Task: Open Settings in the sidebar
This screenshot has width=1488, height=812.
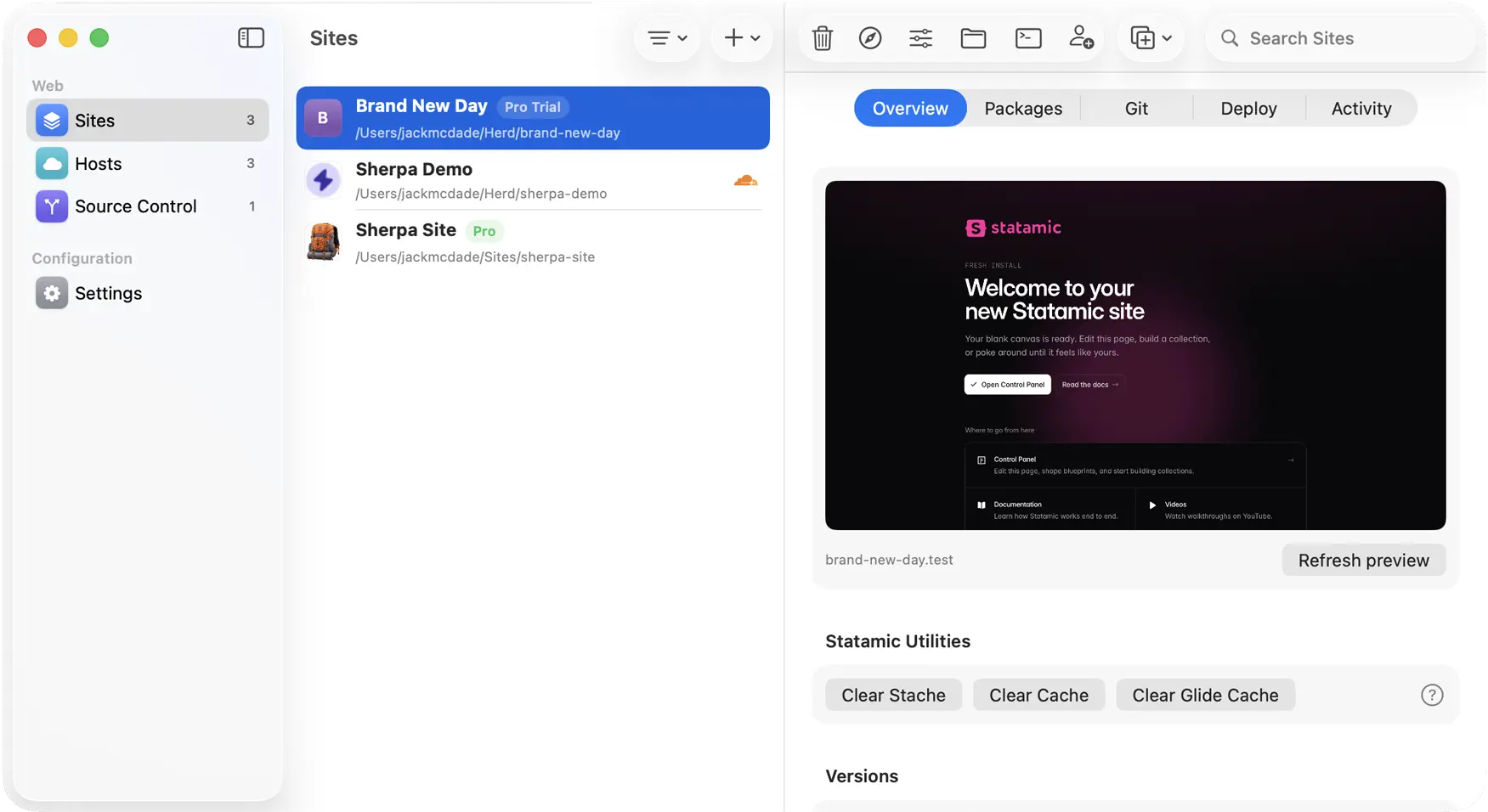Action: point(148,293)
